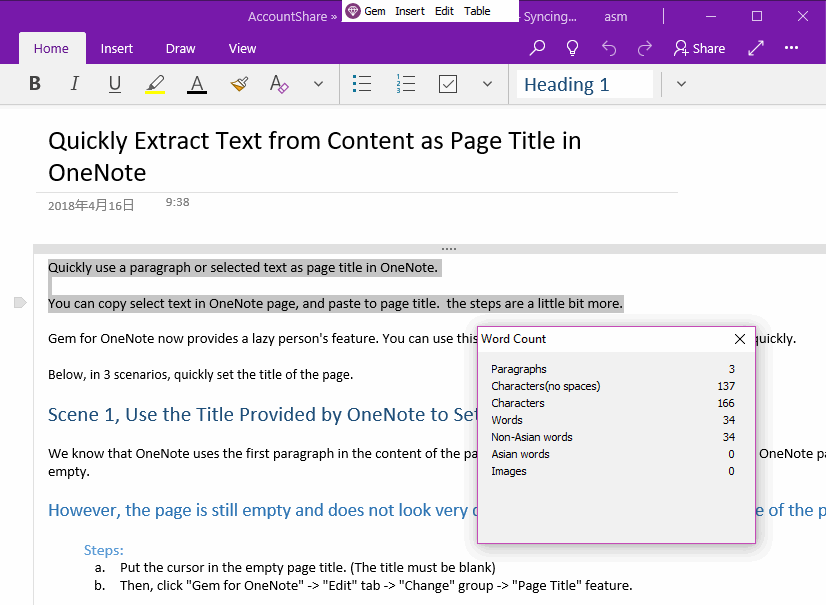Open the Gem add-in Insert menu
The image size is (826, 605).
coord(409,11)
